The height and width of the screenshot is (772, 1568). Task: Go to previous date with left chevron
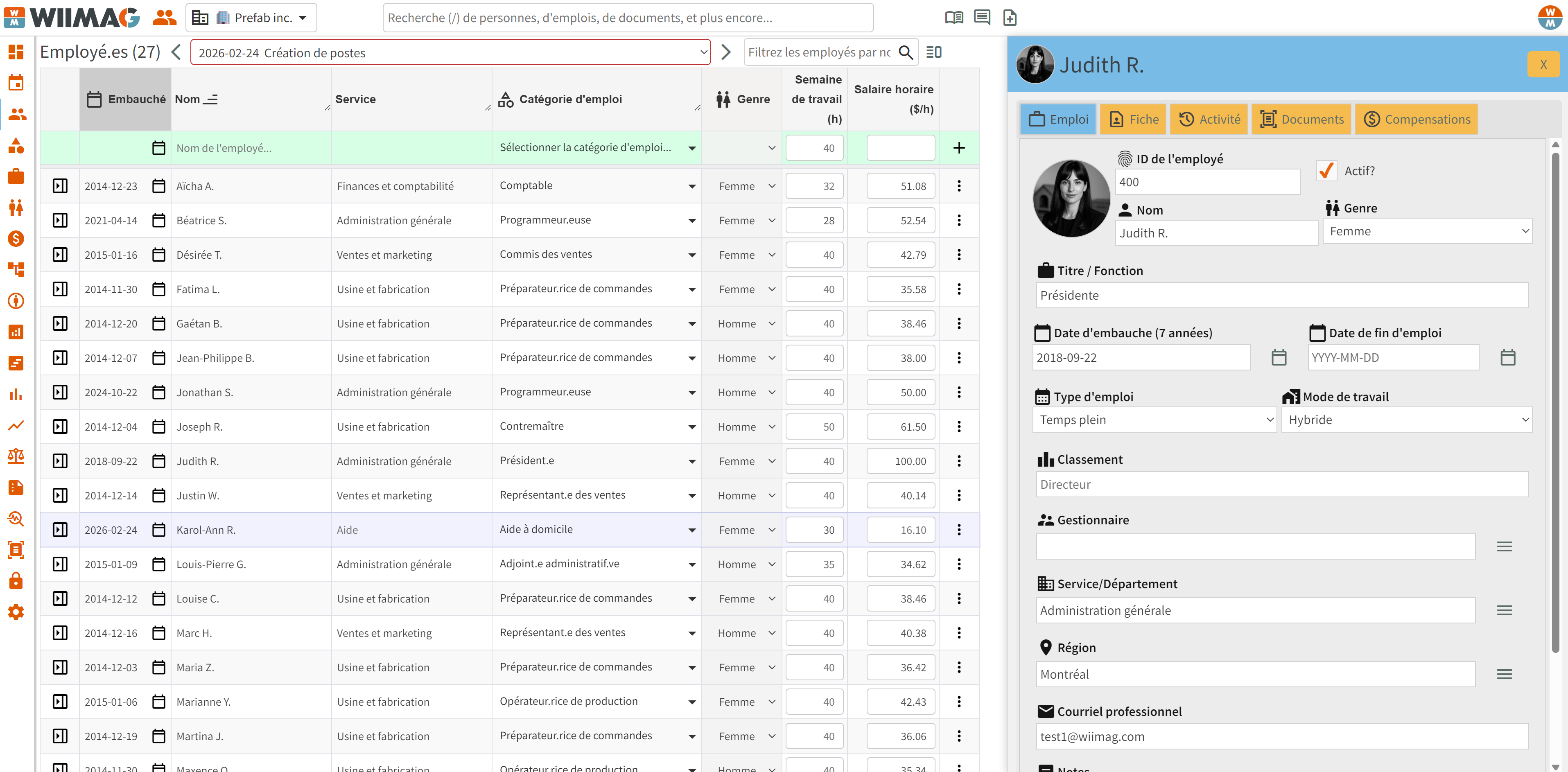[176, 52]
